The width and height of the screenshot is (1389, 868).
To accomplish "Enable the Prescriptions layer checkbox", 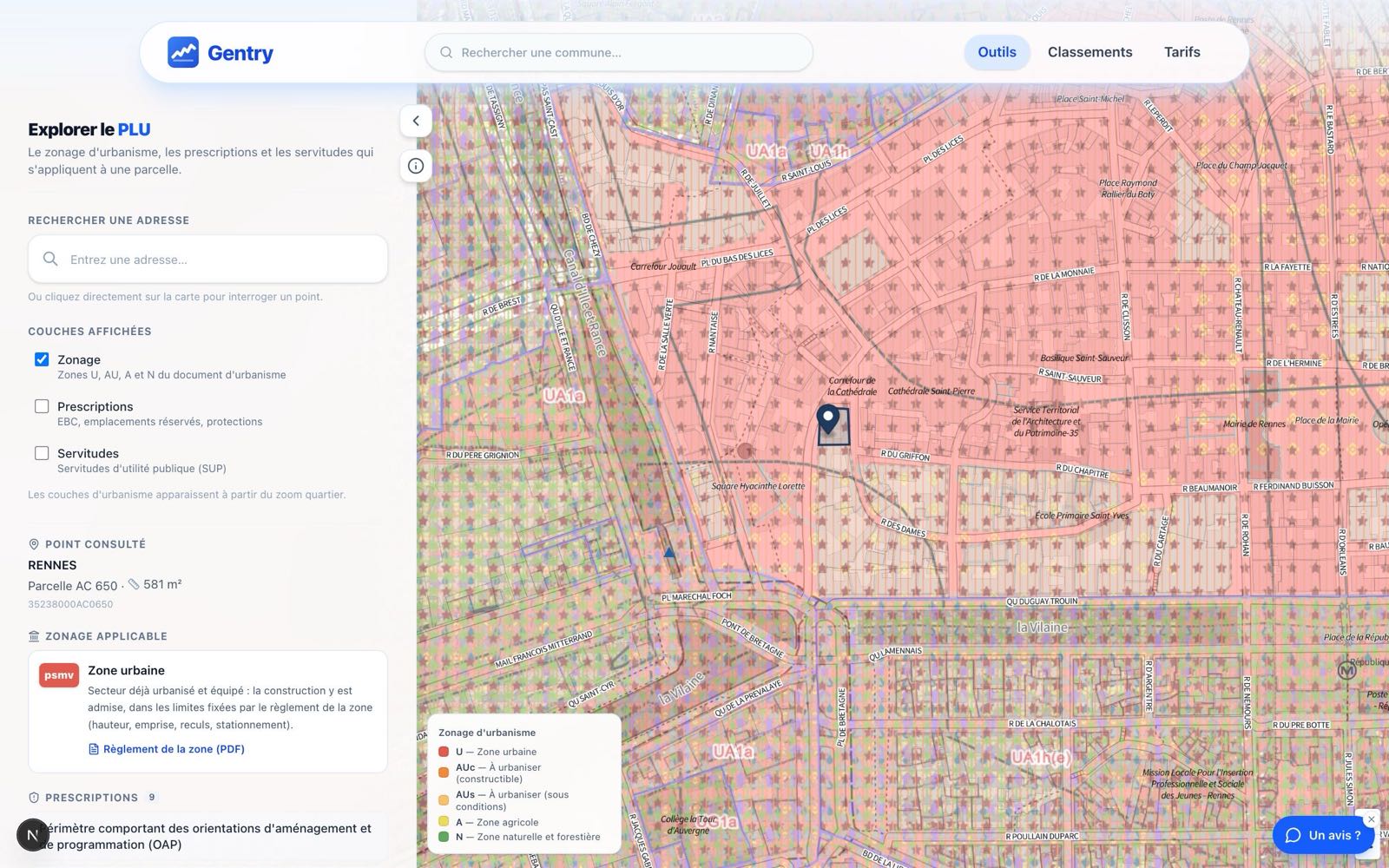I will [x=42, y=406].
